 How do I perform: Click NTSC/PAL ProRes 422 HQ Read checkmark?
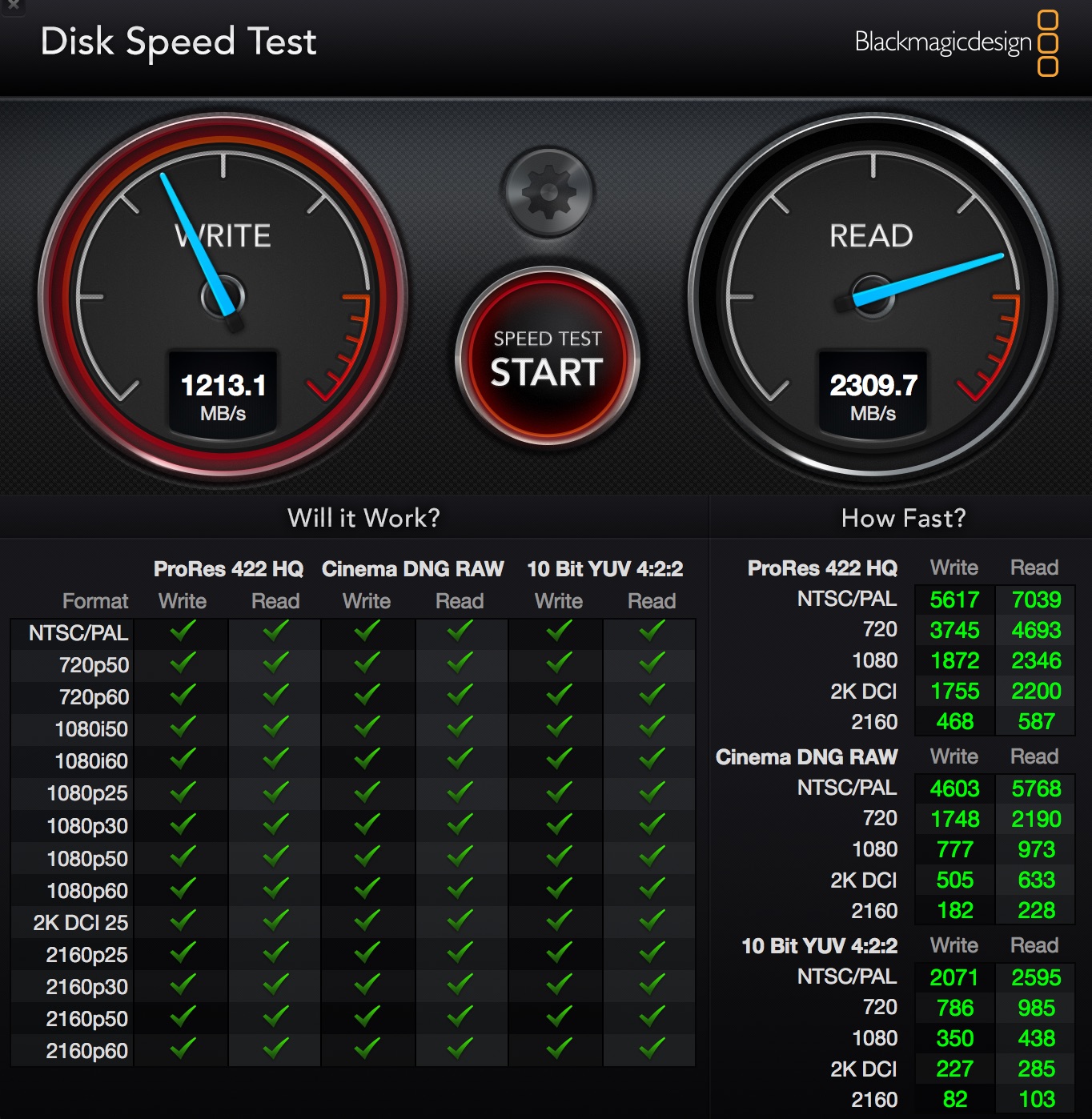[x=275, y=632]
